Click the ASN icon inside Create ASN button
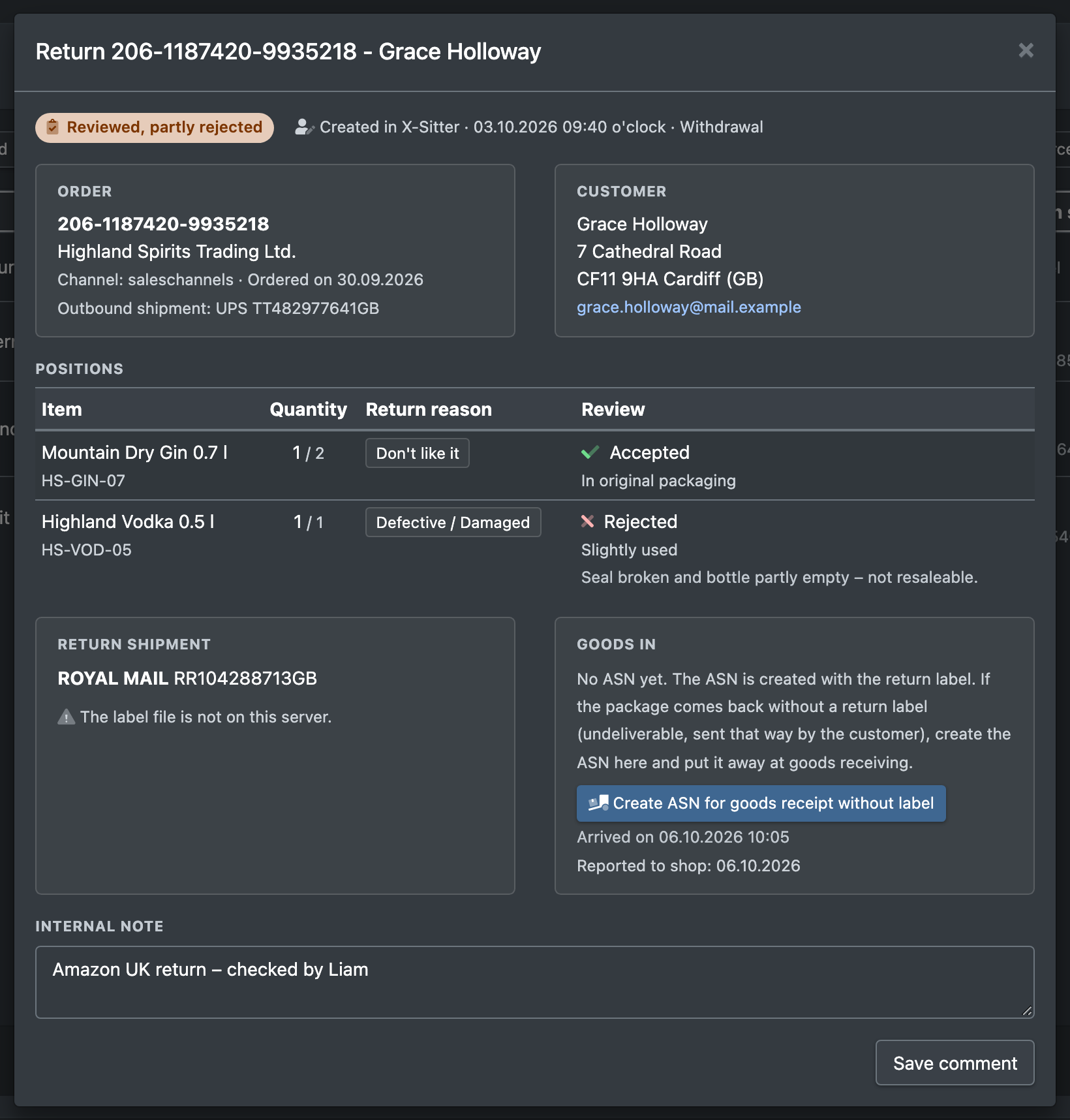Screen dimensions: 1070x1120 tap(598, 803)
